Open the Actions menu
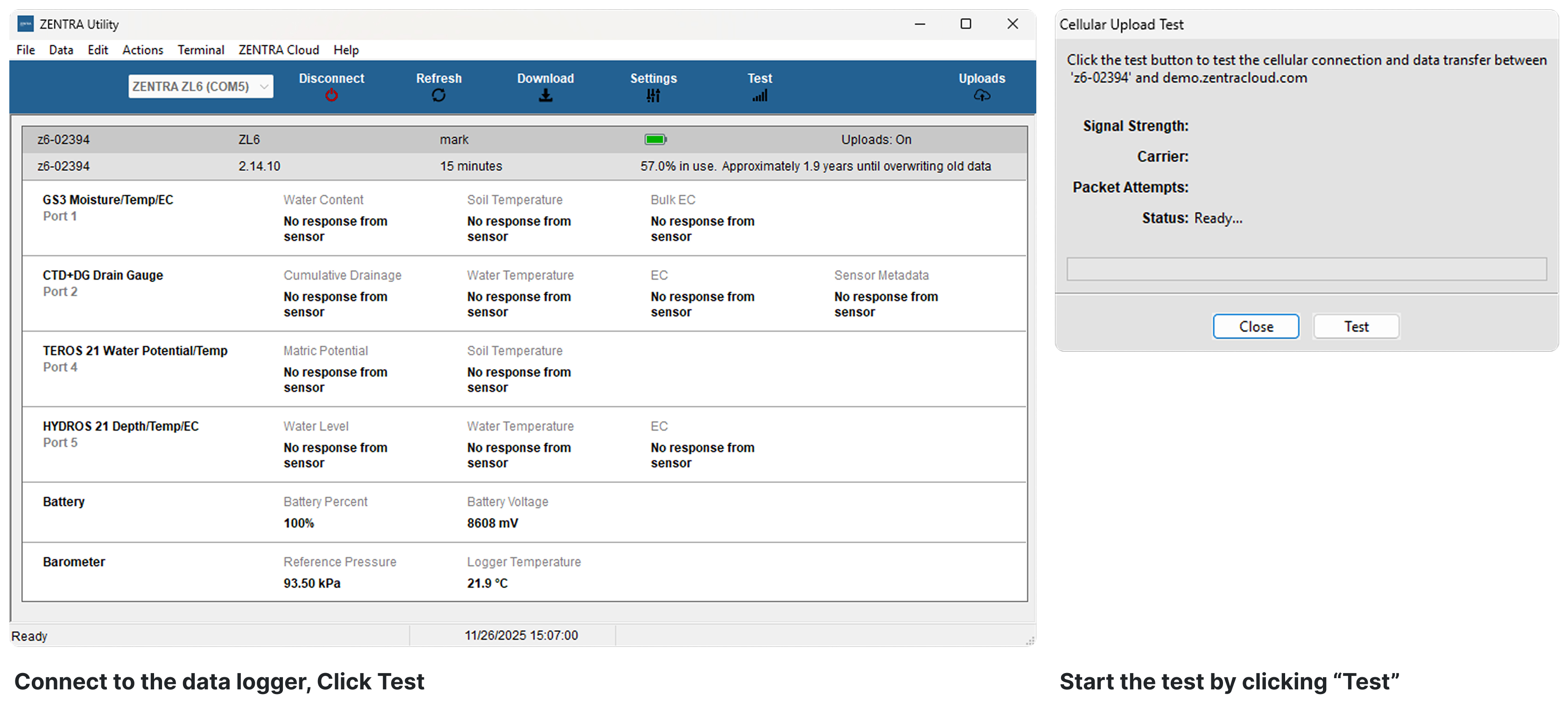 point(142,50)
